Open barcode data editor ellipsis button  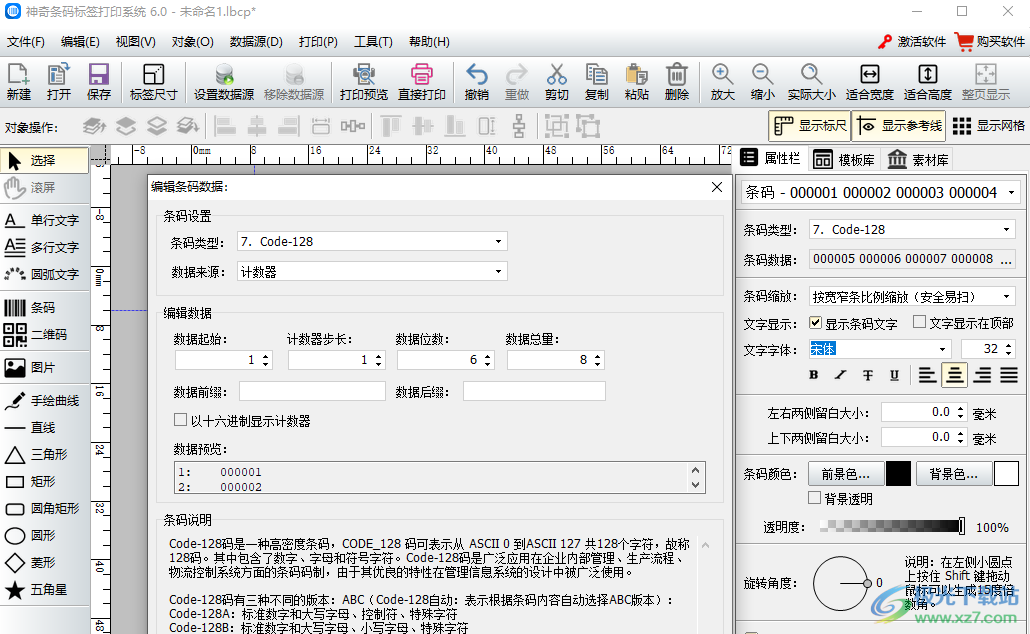1006,260
